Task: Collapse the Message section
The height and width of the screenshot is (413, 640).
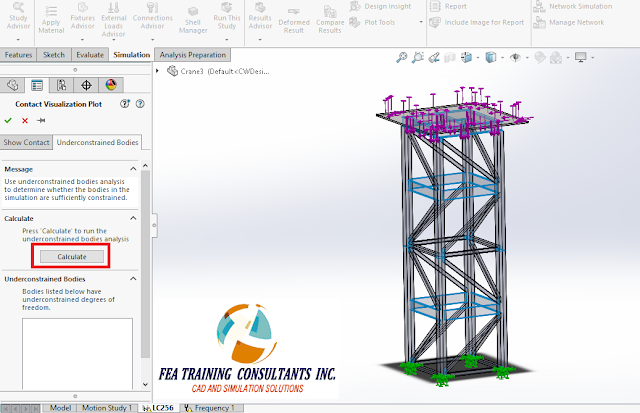Action: tap(133, 169)
